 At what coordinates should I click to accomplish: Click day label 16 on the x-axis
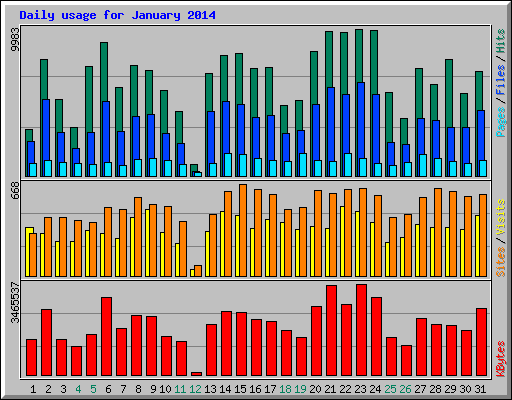pyautogui.click(x=255, y=389)
